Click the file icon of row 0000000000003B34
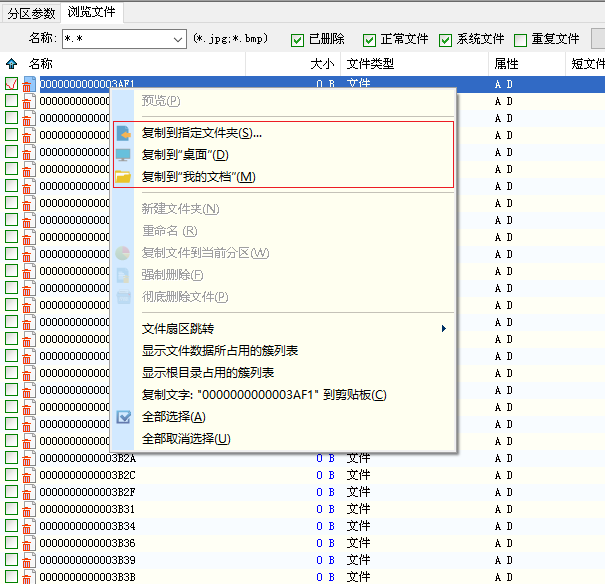 coord(29,526)
